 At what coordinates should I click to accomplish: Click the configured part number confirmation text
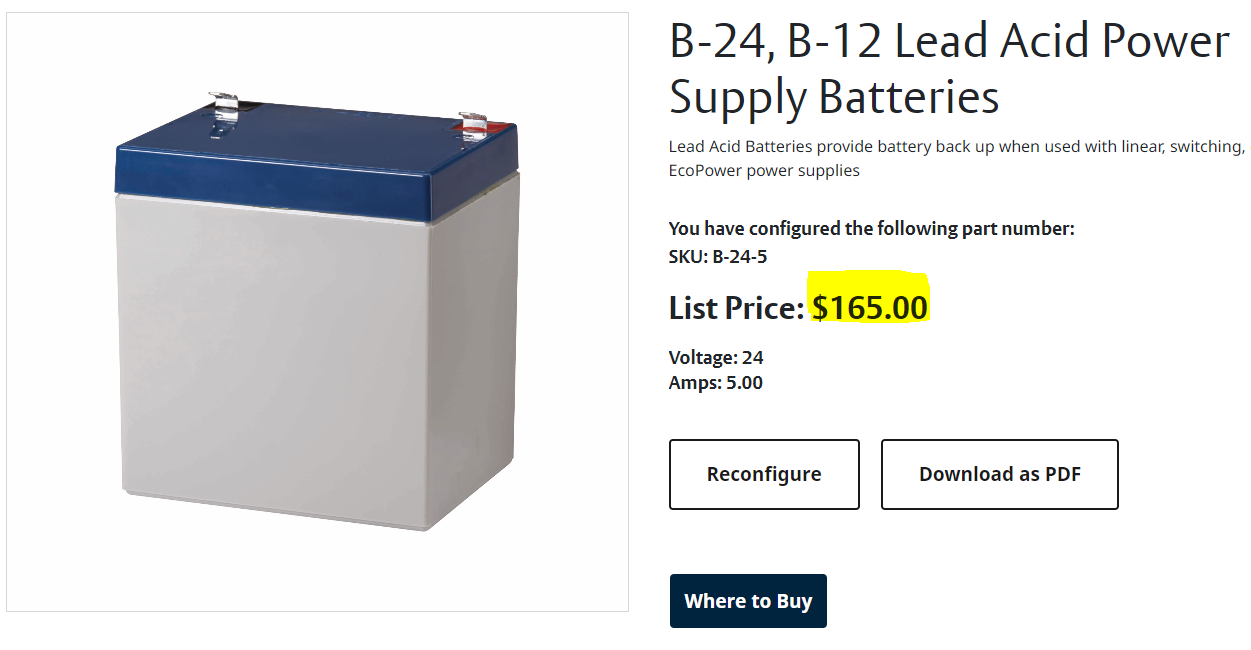click(871, 228)
